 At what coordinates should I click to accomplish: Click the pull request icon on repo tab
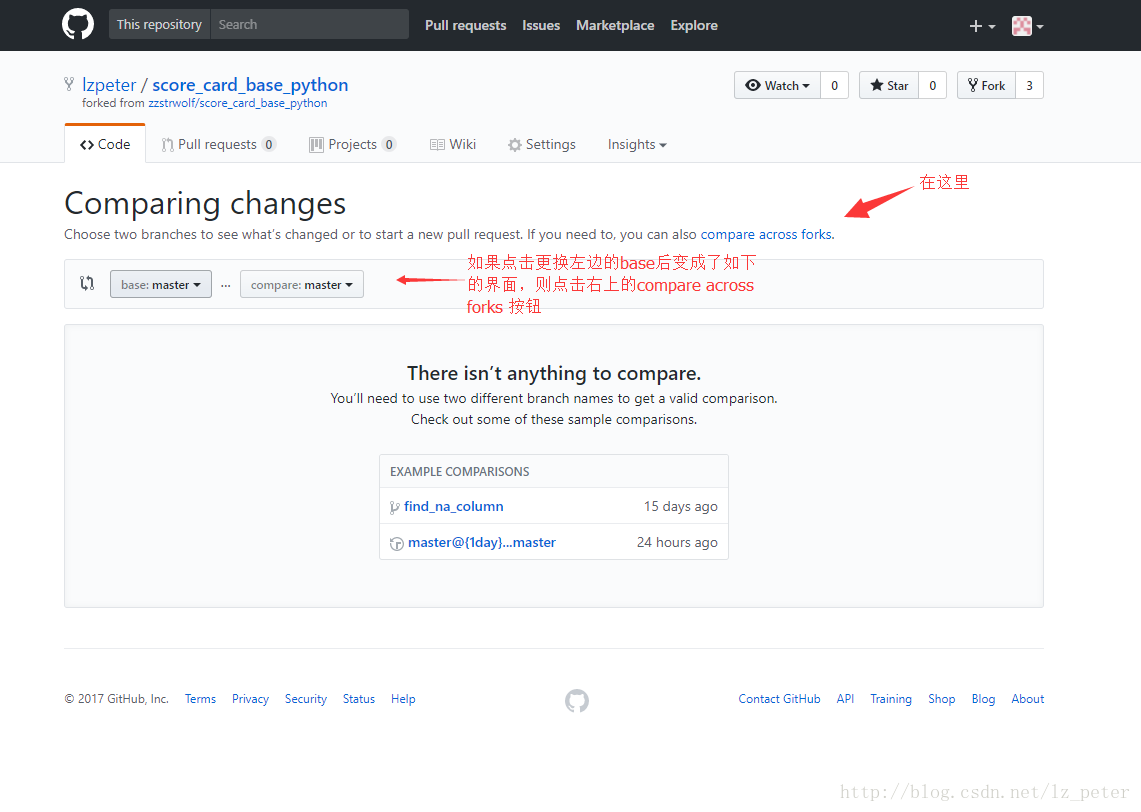[167, 145]
